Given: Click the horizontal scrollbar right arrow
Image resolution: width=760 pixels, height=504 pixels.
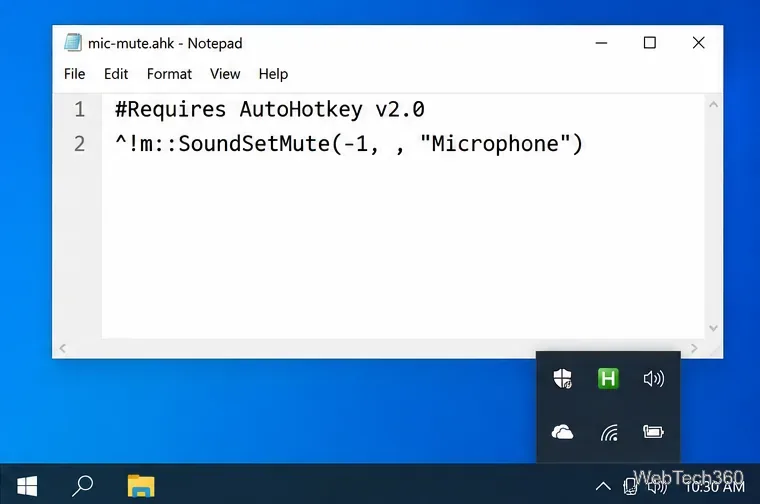Looking at the screenshot, I should [x=694, y=348].
